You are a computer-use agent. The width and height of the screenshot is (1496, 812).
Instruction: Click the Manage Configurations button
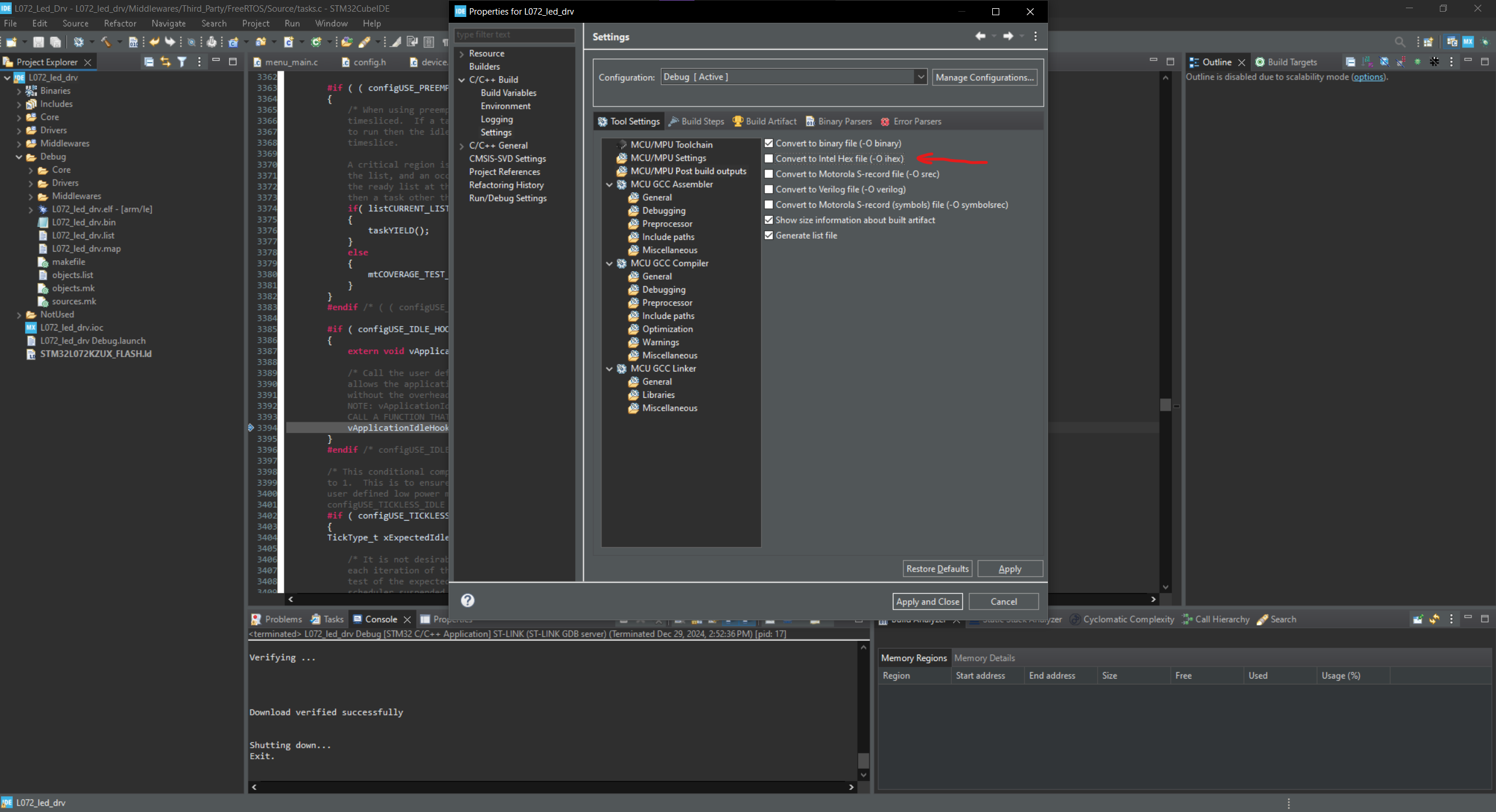[x=984, y=77]
